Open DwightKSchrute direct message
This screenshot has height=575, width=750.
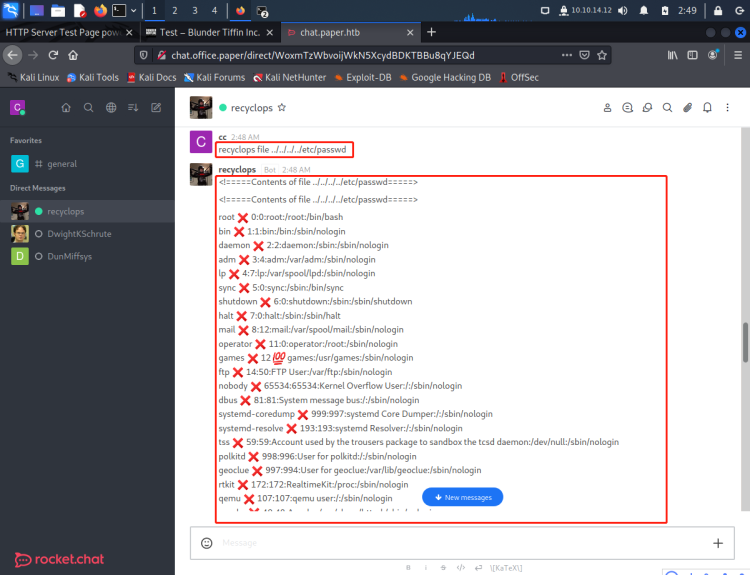(x=87, y=234)
